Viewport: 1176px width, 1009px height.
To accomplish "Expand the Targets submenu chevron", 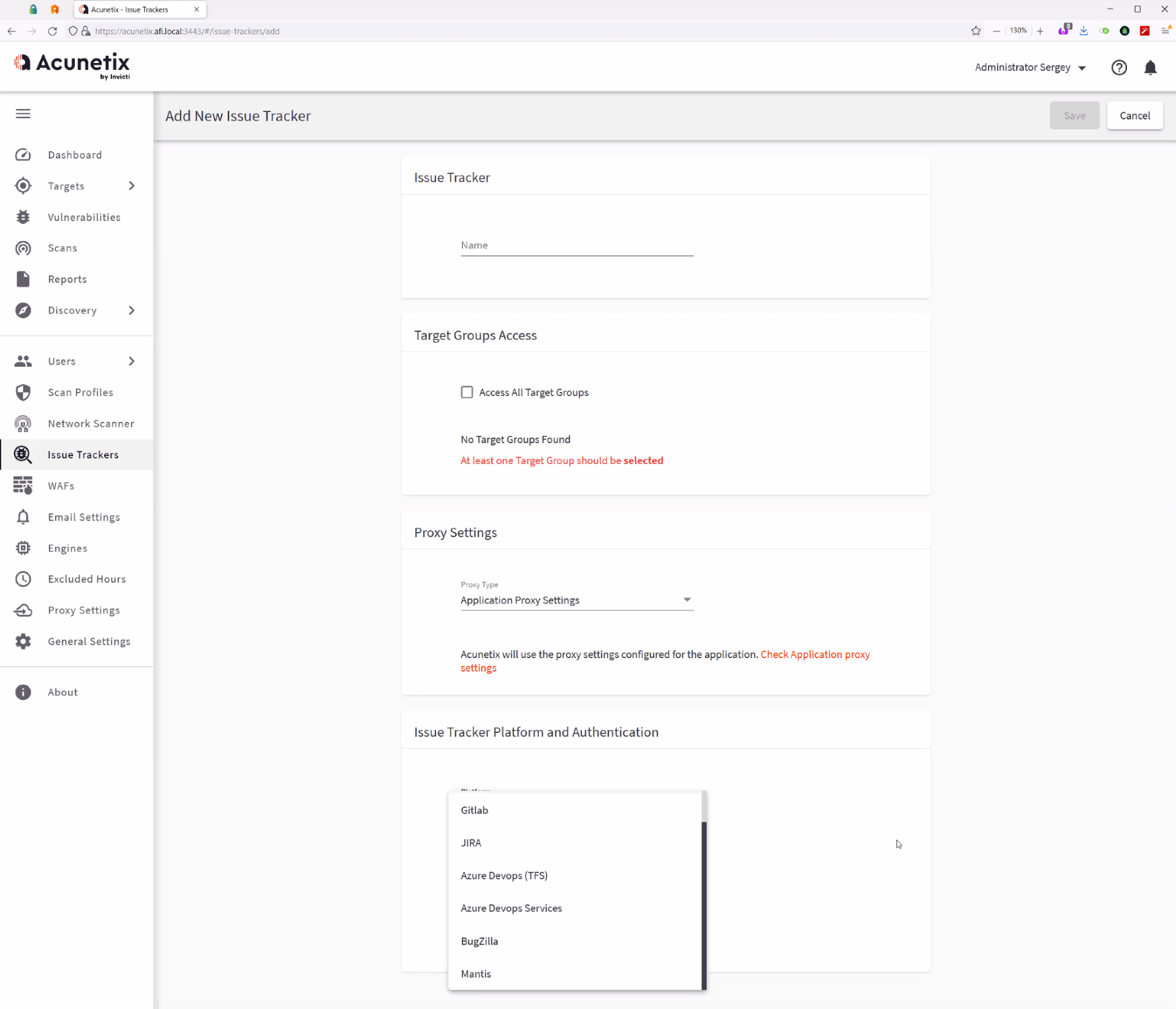I will pos(131,186).
